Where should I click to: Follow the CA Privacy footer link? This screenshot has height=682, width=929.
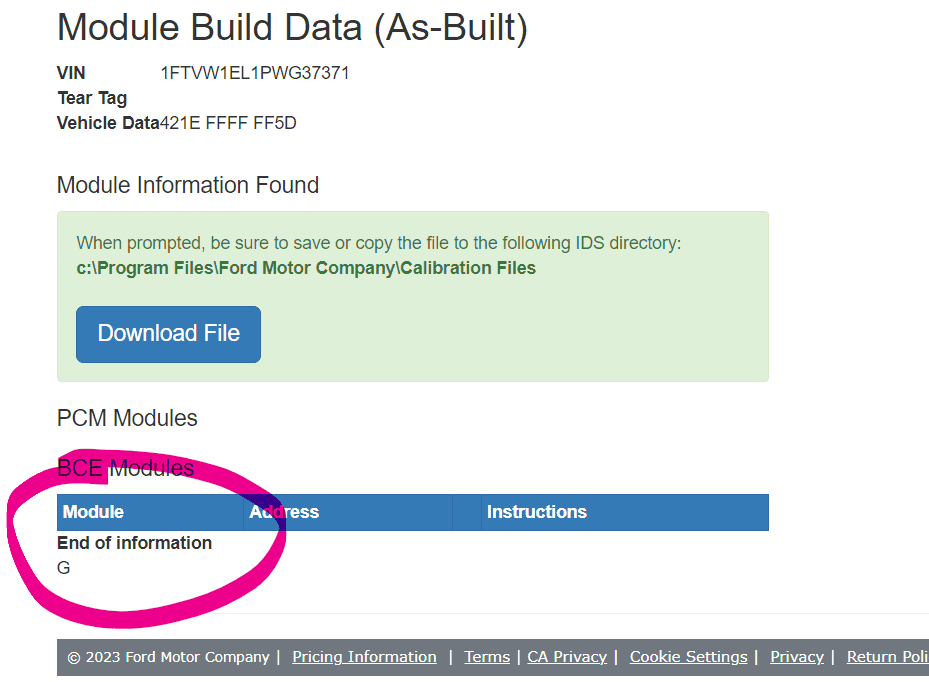(567, 657)
